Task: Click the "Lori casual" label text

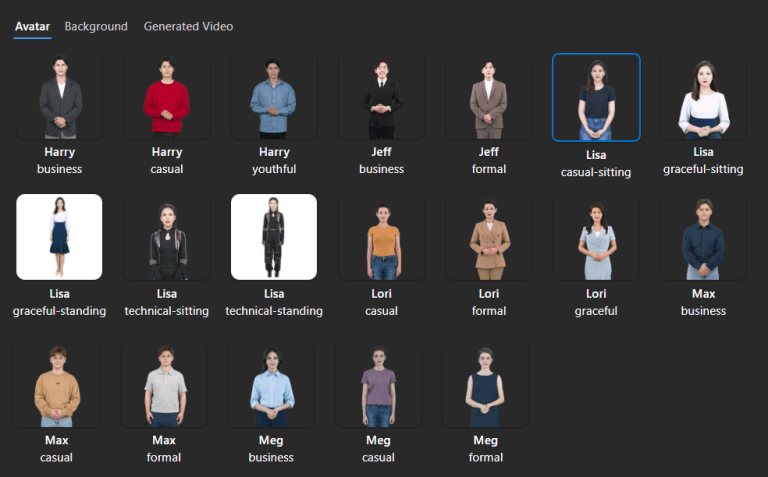Action: pyautogui.click(x=381, y=302)
